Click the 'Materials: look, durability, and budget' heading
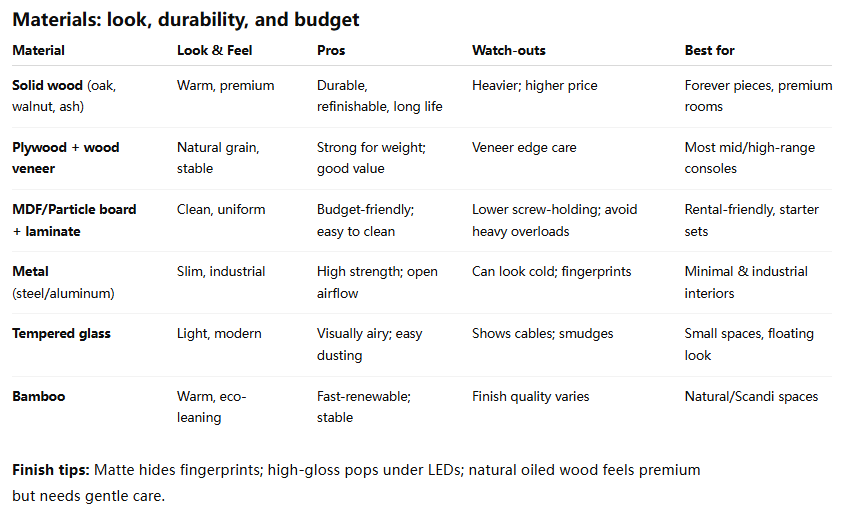This screenshot has width=847, height=513. pyautogui.click(x=186, y=20)
